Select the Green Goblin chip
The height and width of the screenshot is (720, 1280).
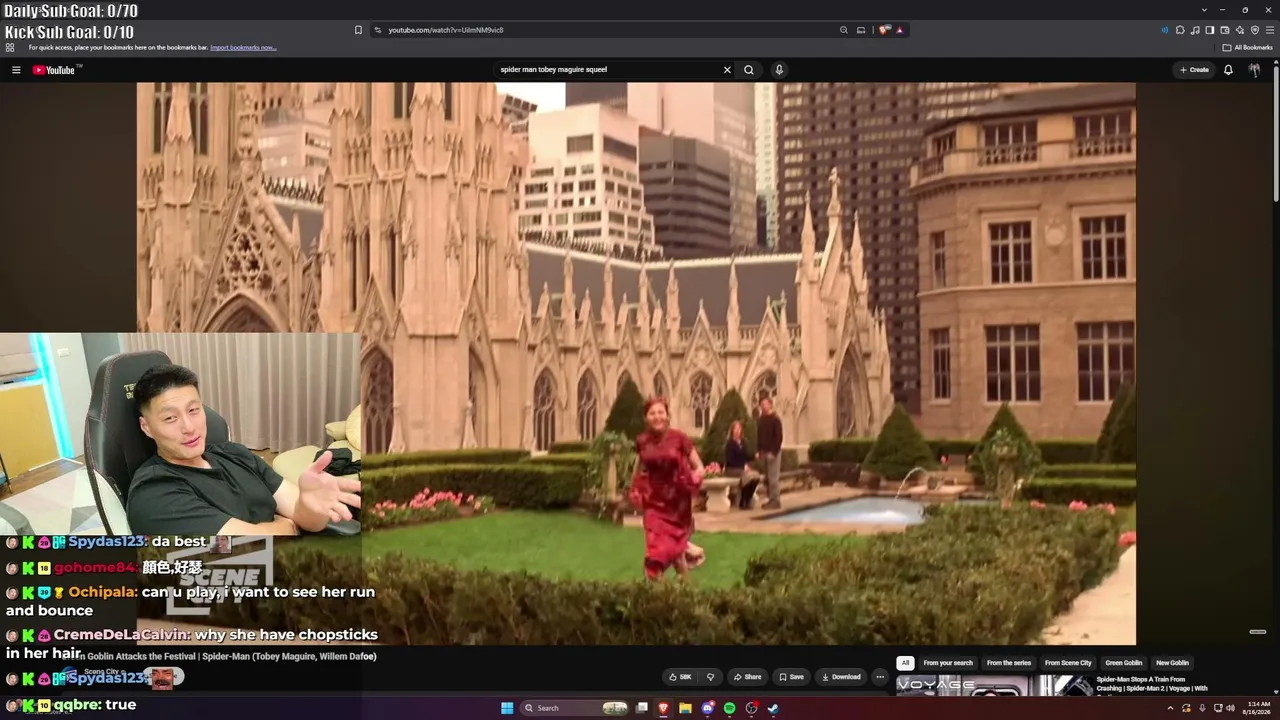coord(1124,663)
